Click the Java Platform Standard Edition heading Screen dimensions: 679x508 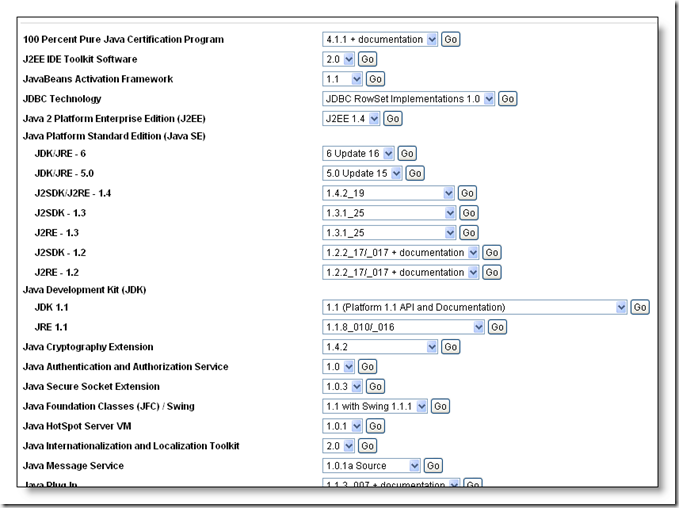(114, 136)
